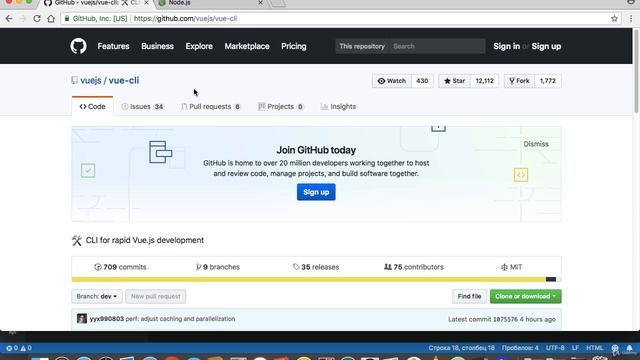Click blue Sign up banner button

pyautogui.click(x=316, y=192)
